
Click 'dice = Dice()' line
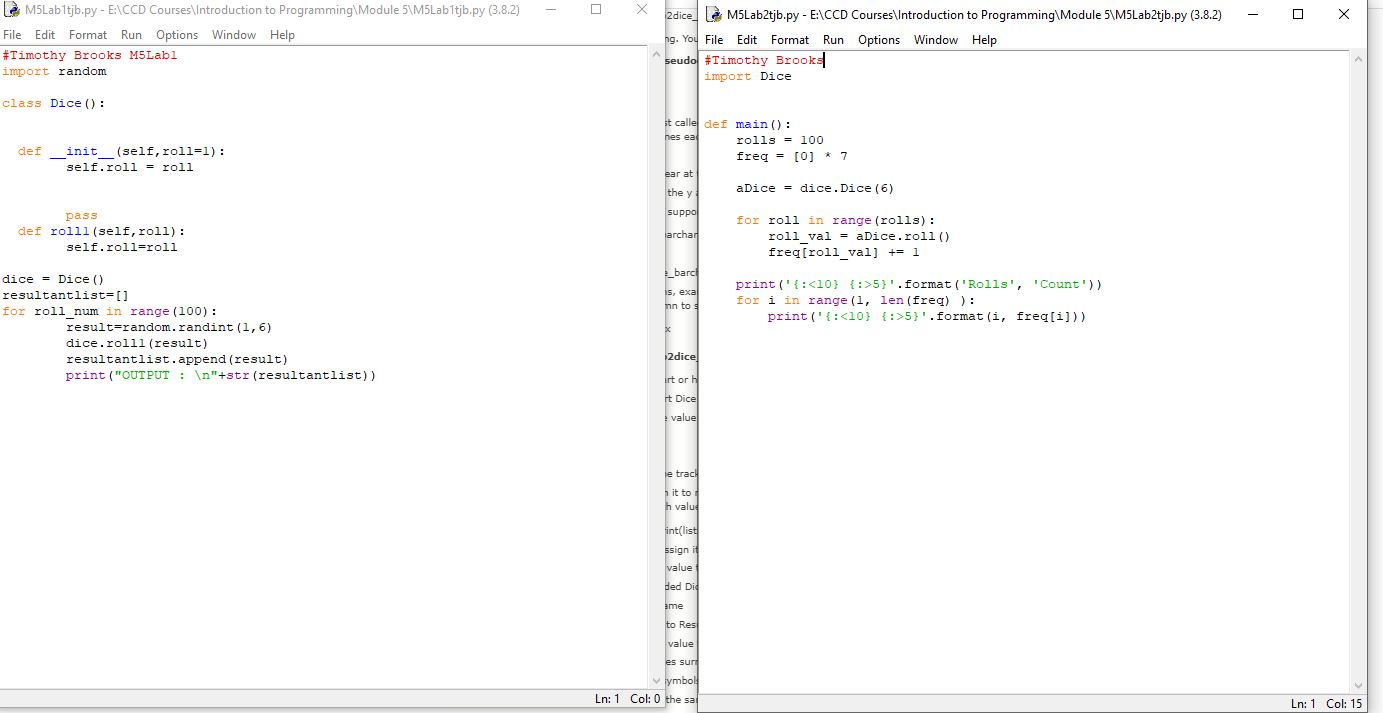tap(54, 280)
